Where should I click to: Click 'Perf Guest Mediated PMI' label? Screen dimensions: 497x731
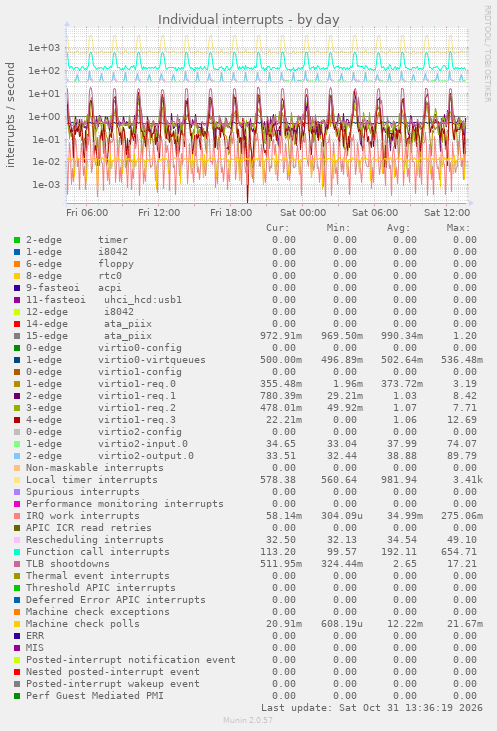click(95, 696)
